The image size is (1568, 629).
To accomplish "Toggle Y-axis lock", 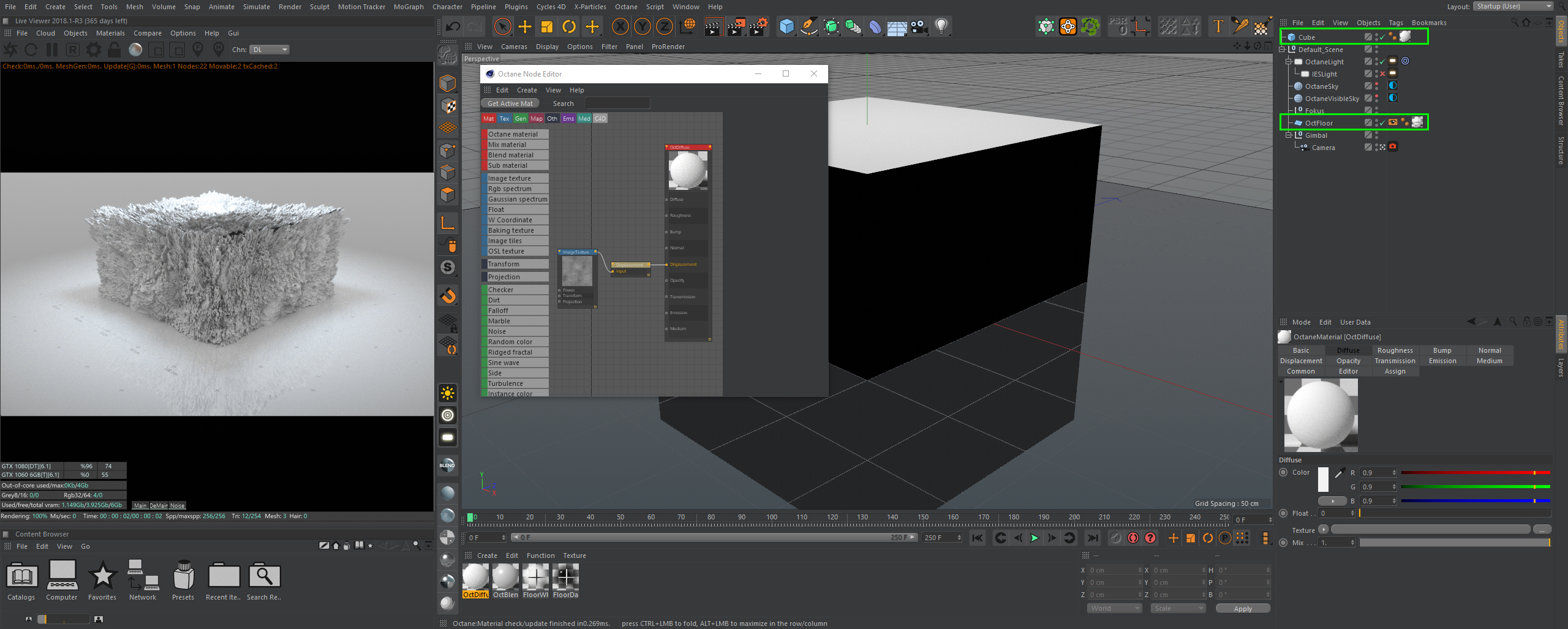I will coord(642,26).
